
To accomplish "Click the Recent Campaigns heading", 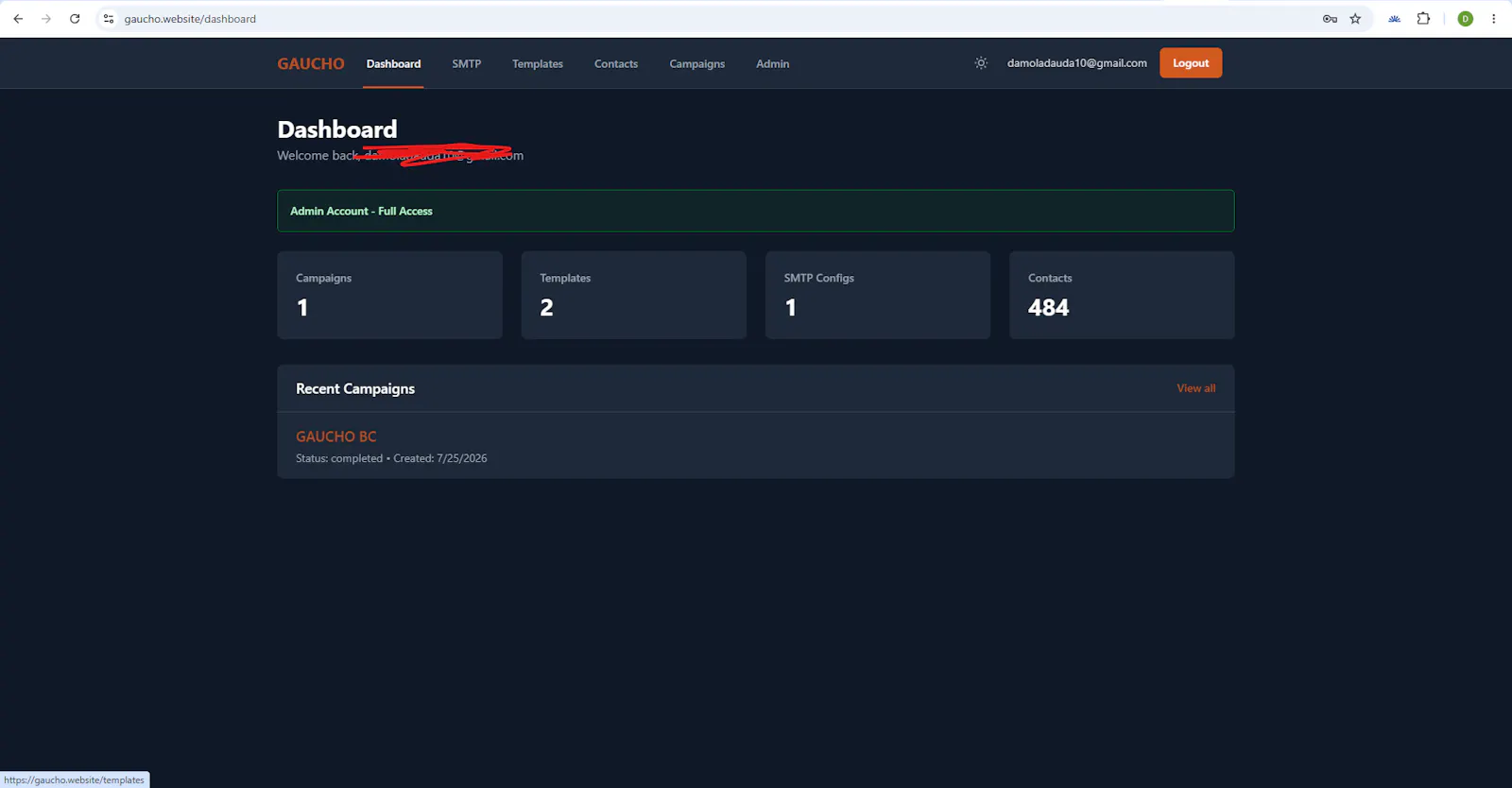I will pos(355,388).
